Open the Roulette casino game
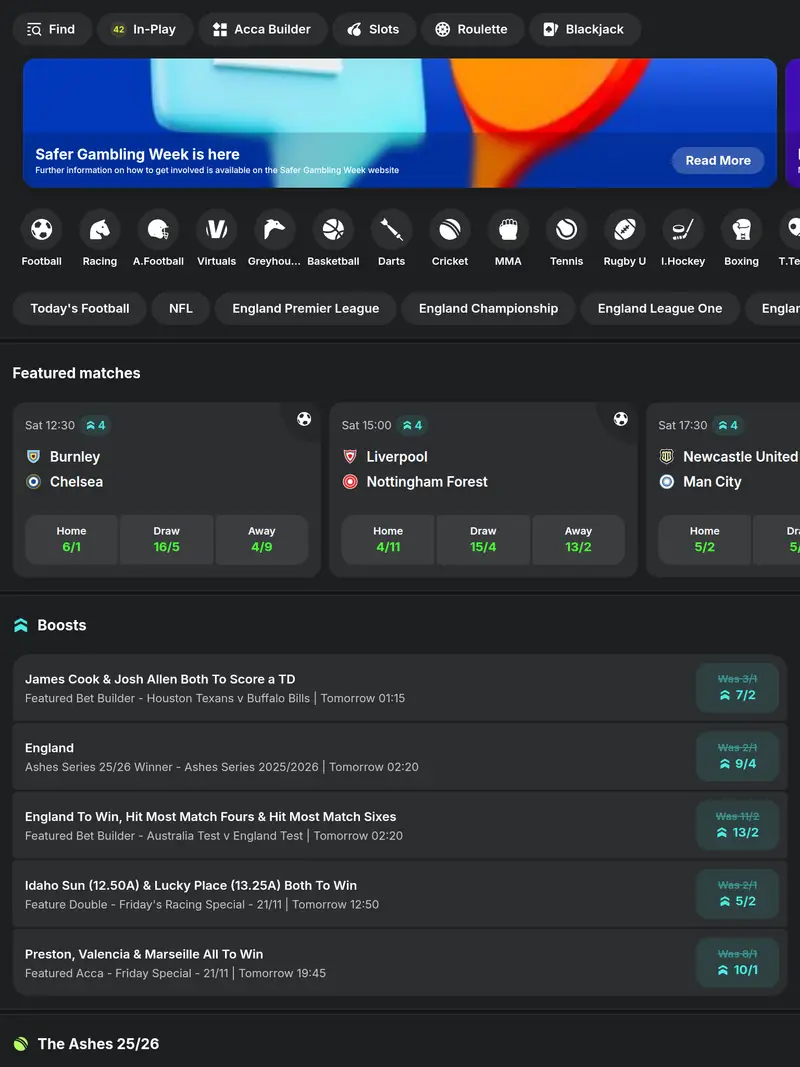The width and height of the screenshot is (800, 1067). pyautogui.click(x=472, y=29)
